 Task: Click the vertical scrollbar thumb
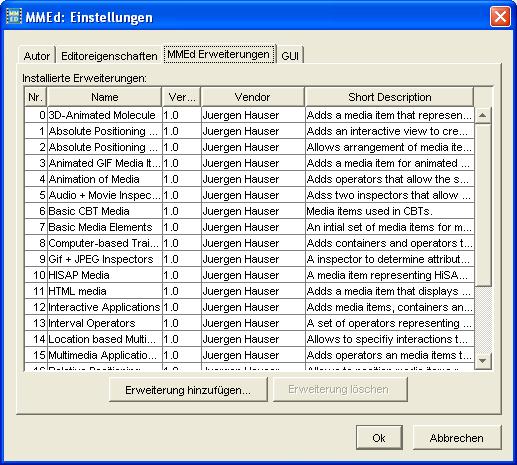tap(483, 205)
